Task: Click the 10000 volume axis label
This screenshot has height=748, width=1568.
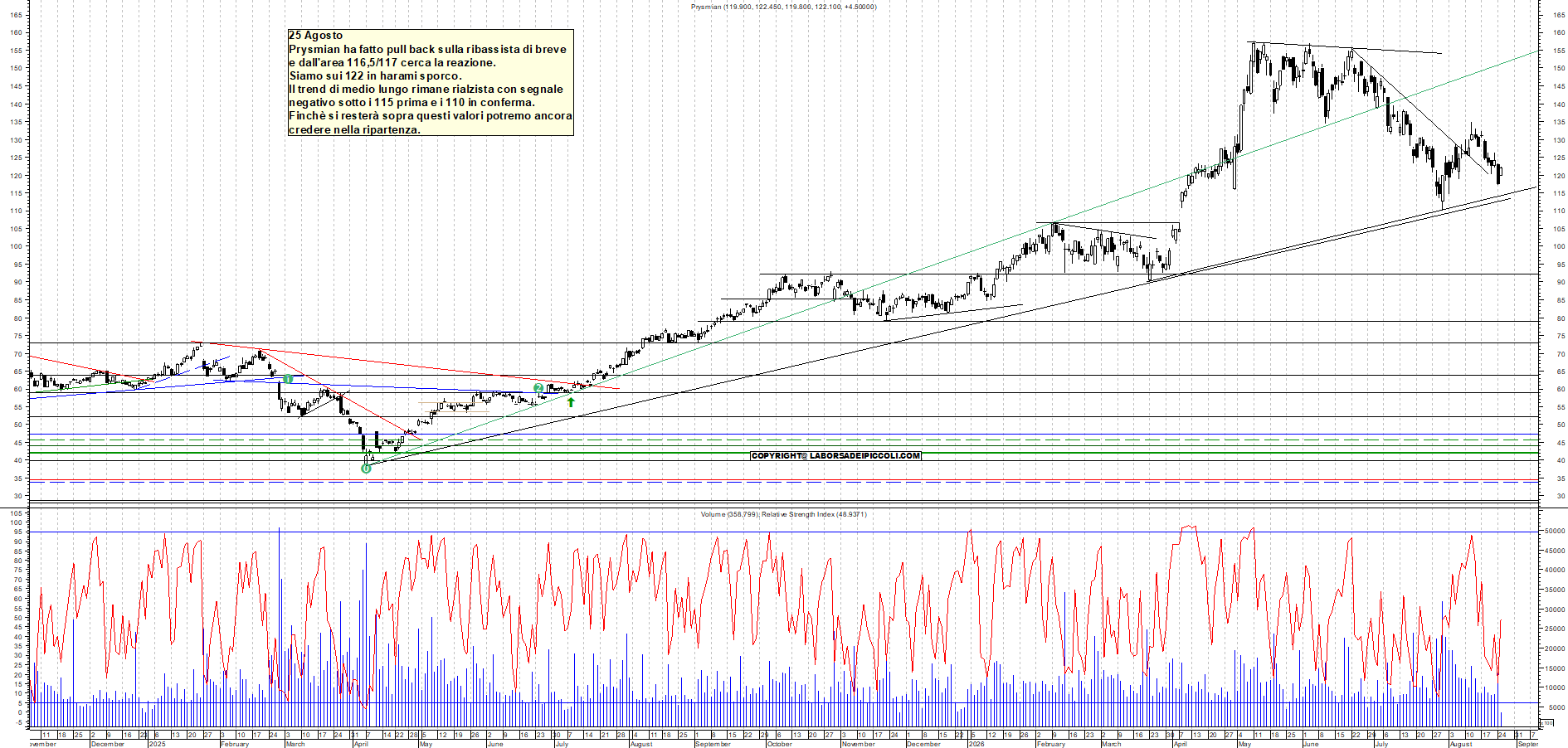Action: [1554, 687]
